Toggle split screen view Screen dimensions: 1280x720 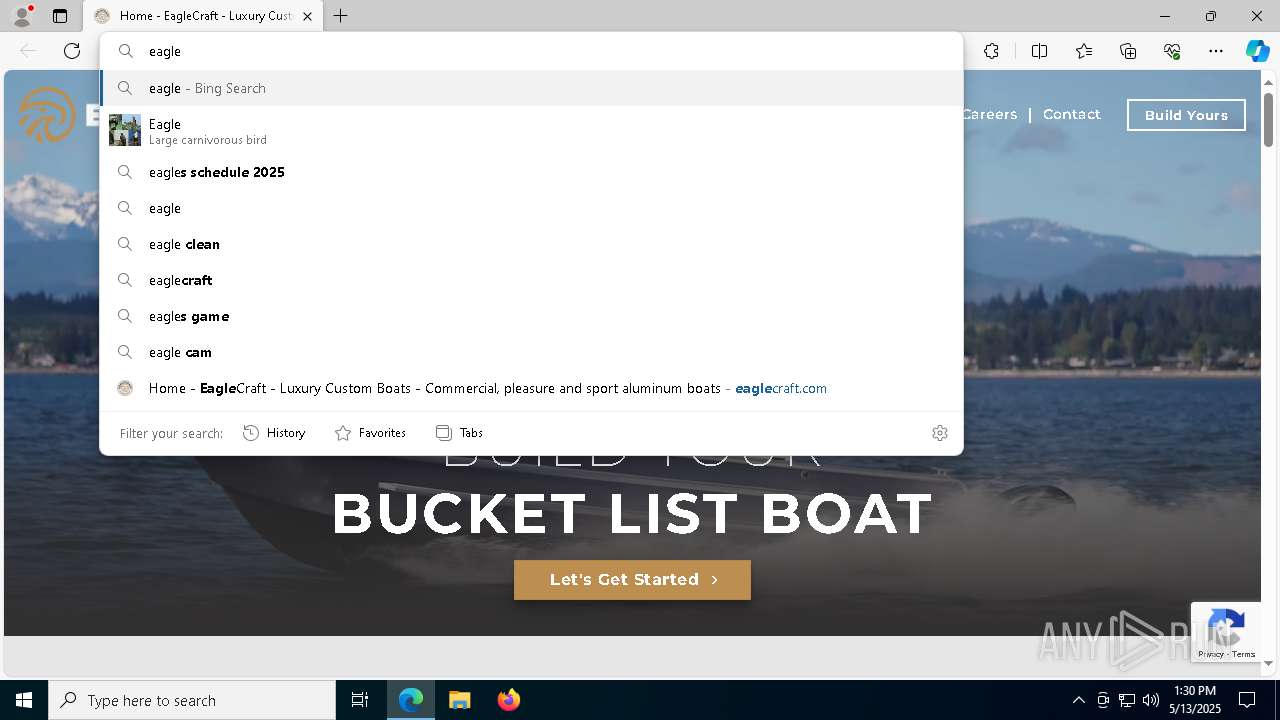[1039, 51]
